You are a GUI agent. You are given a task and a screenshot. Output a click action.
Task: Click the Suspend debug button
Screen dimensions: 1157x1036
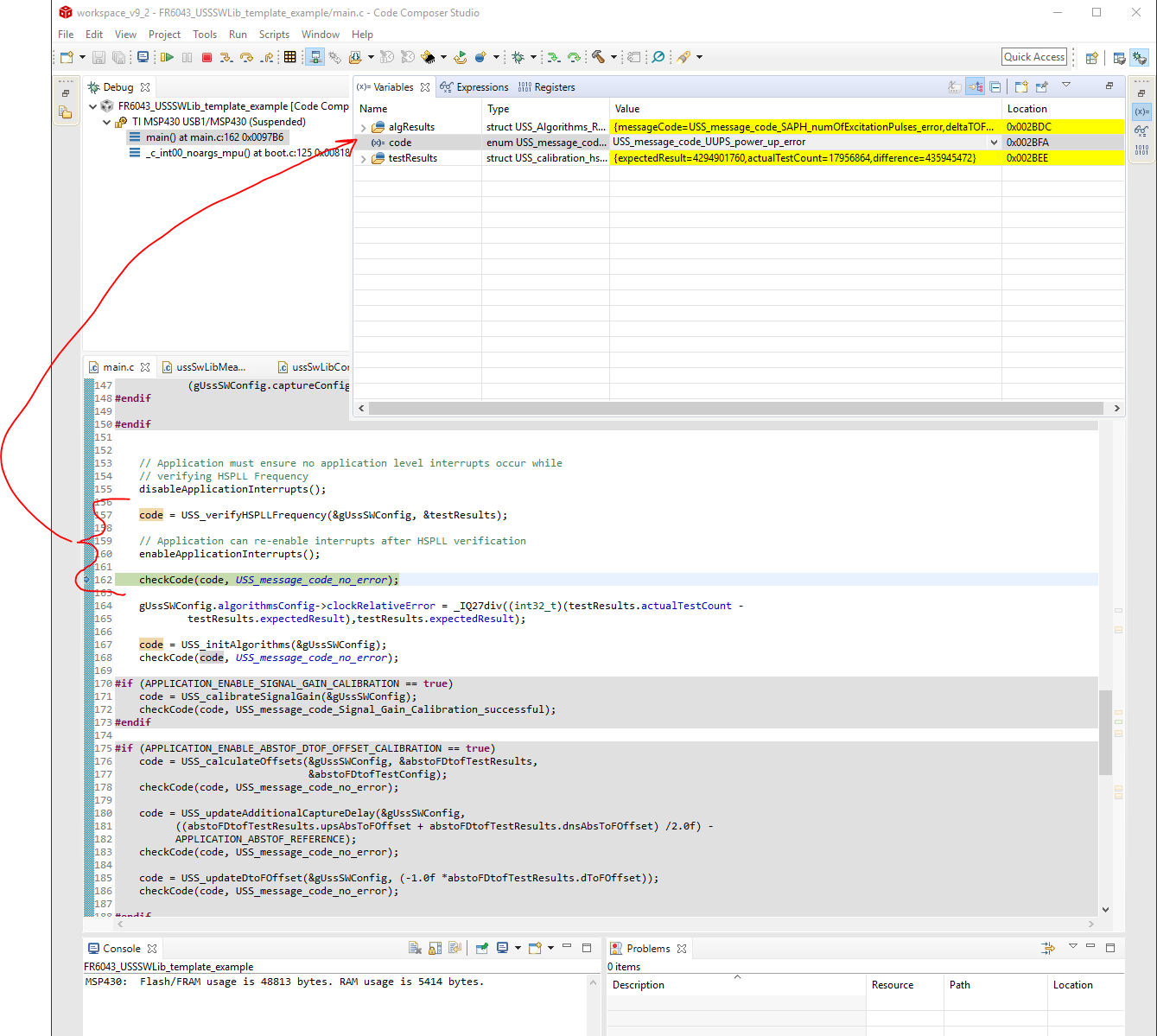coord(187,57)
